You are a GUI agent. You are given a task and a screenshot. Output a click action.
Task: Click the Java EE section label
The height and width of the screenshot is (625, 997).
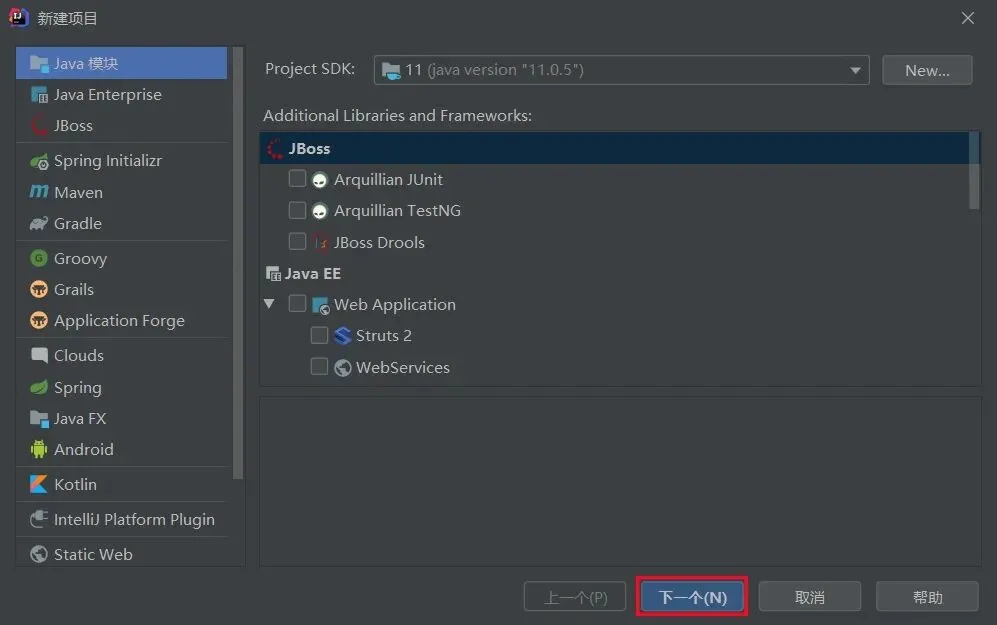click(312, 274)
